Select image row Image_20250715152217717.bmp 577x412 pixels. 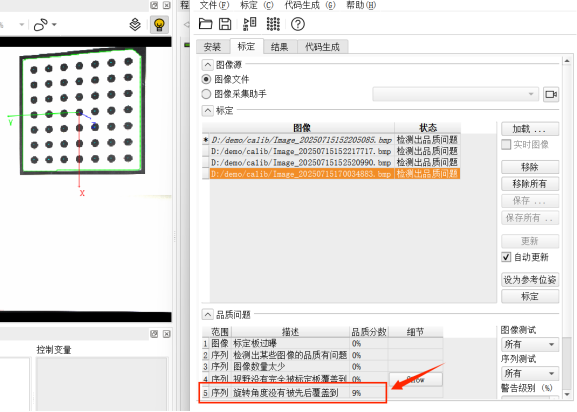(335, 151)
